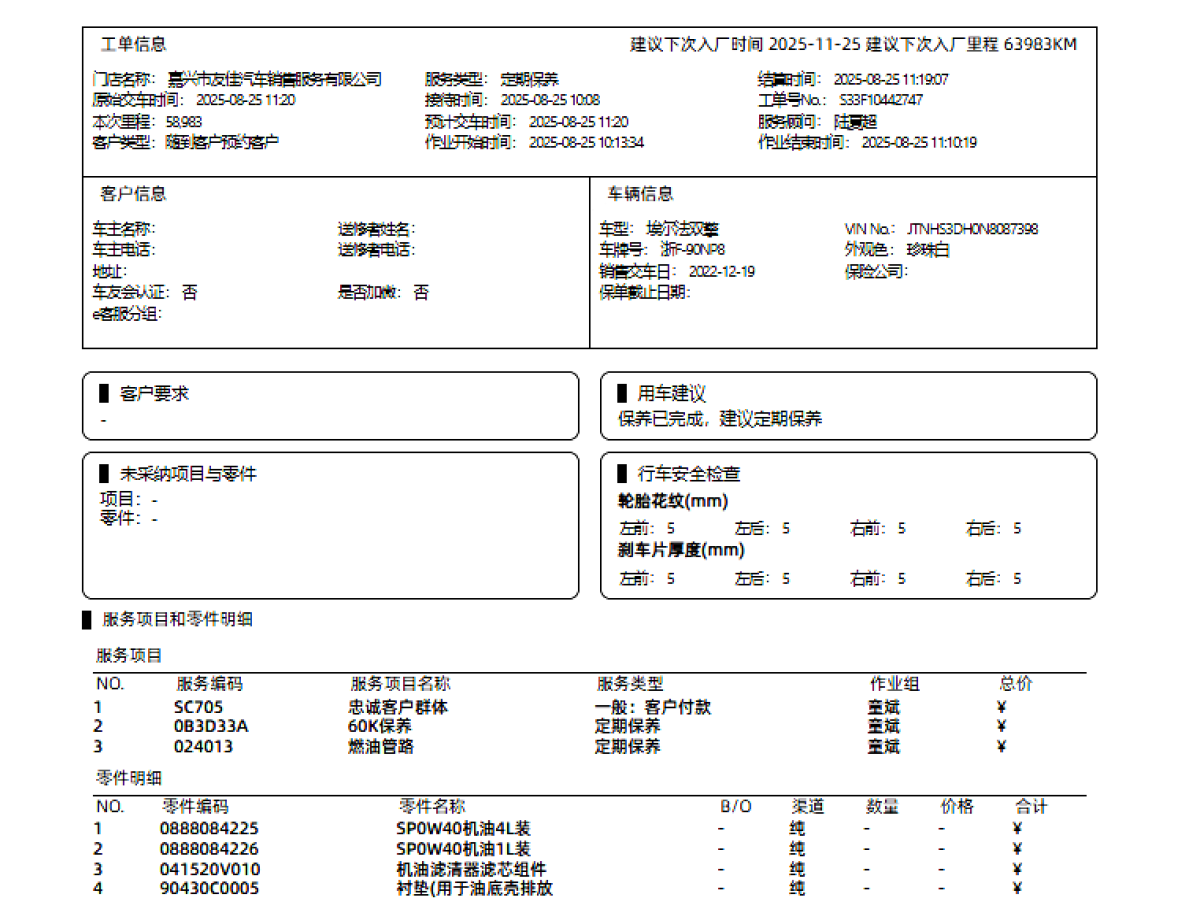The height and width of the screenshot is (900, 1200).
Task: Click the 轮胎花纹(mm) label
Action: pos(673,501)
